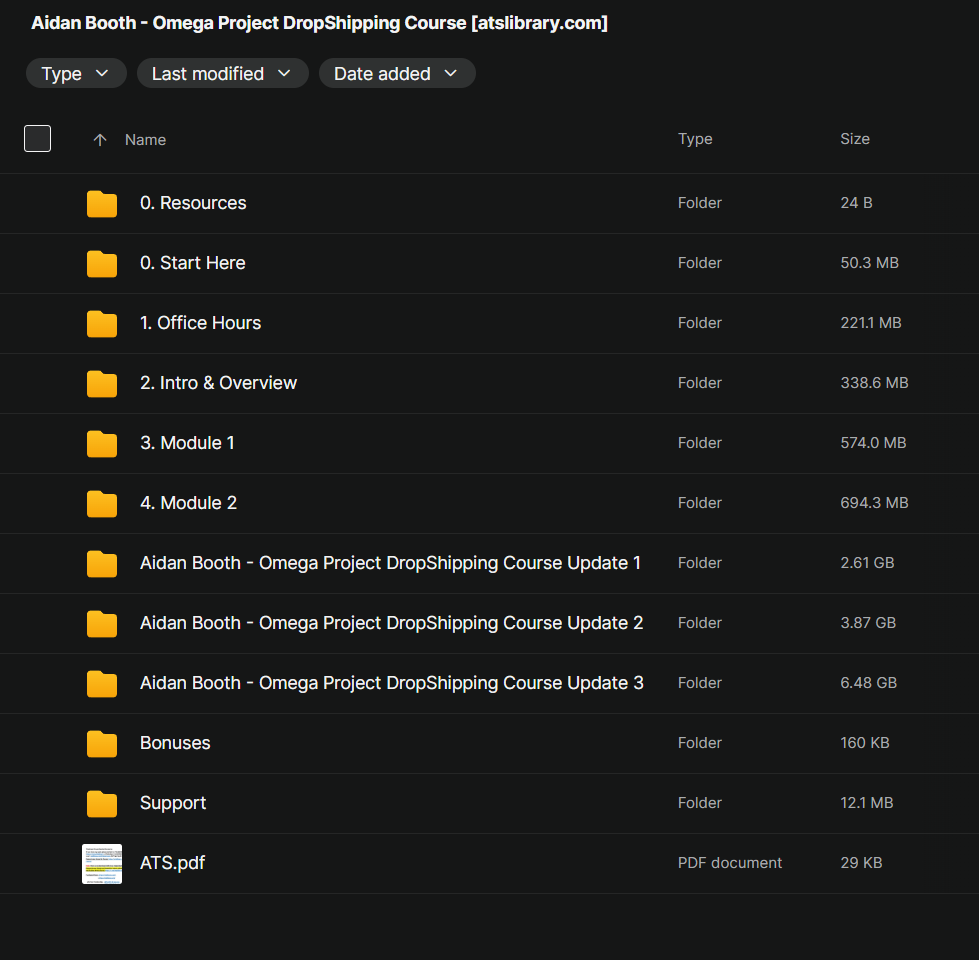The width and height of the screenshot is (979, 960).
Task: Sort by the Name column header
Action: point(145,140)
